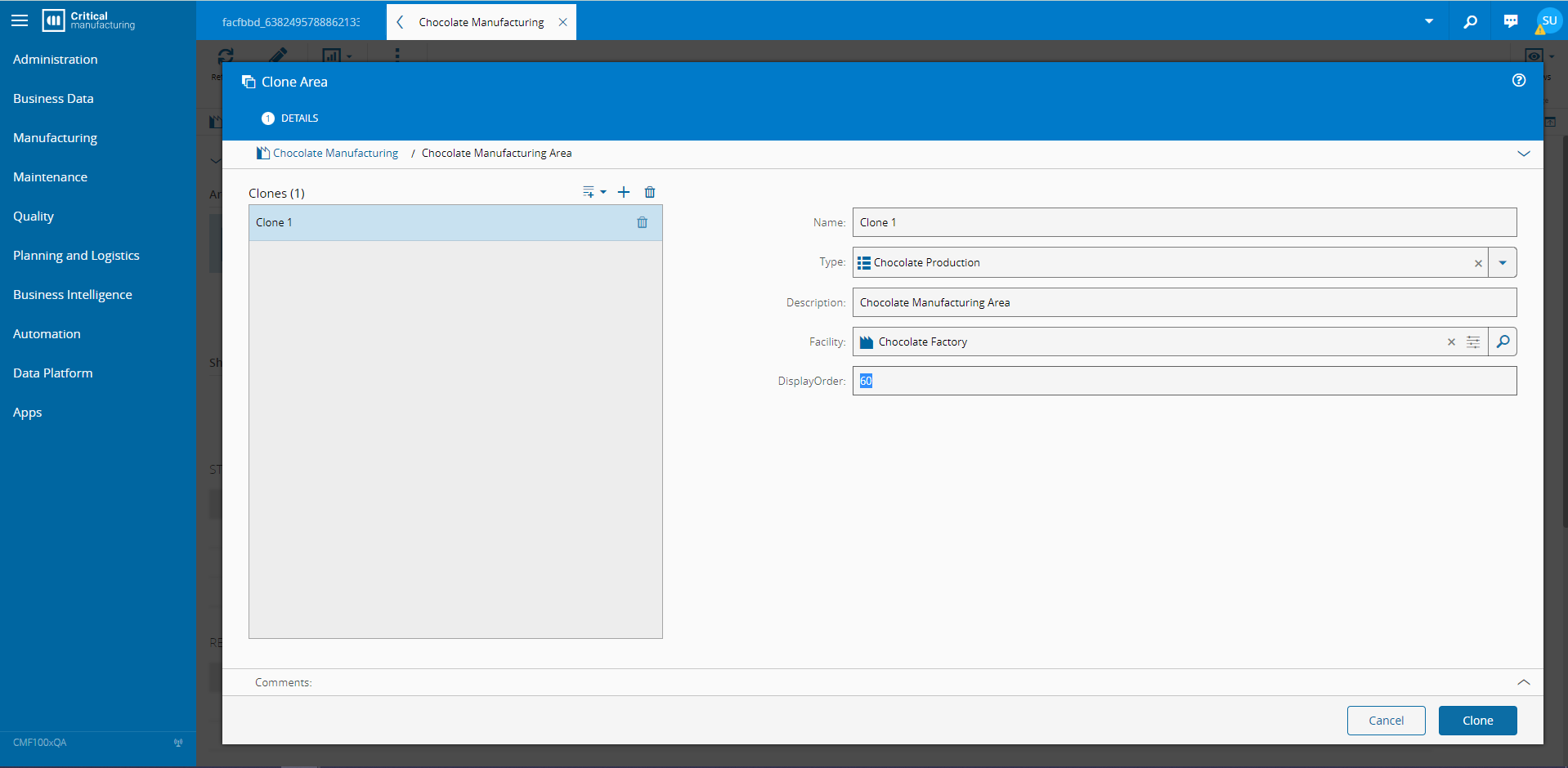Search facilities with the magnifier icon
The height and width of the screenshot is (768, 1568).
click(1503, 342)
